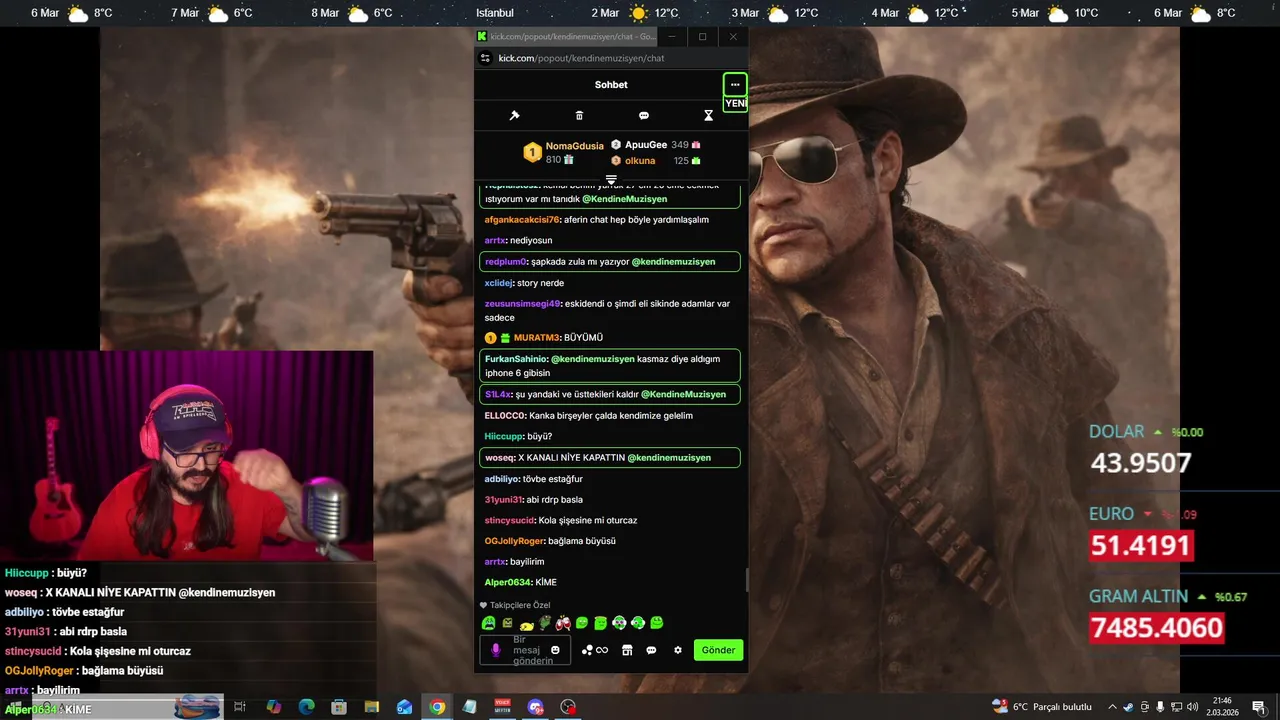Click username adbiliyo in chat popup
1280x720 pixels.
pyautogui.click(x=502, y=479)
